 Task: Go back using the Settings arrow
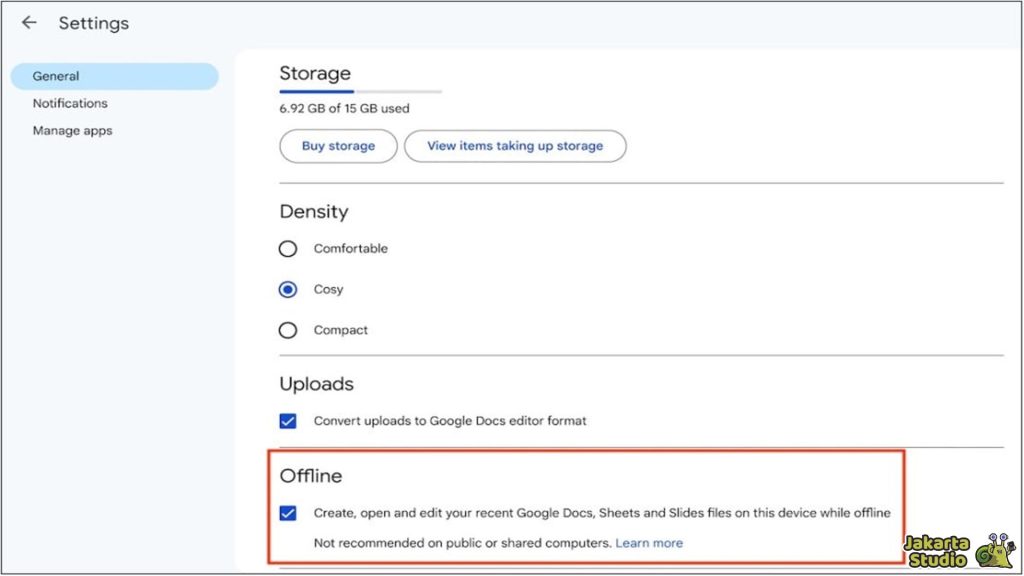[29, 23]
